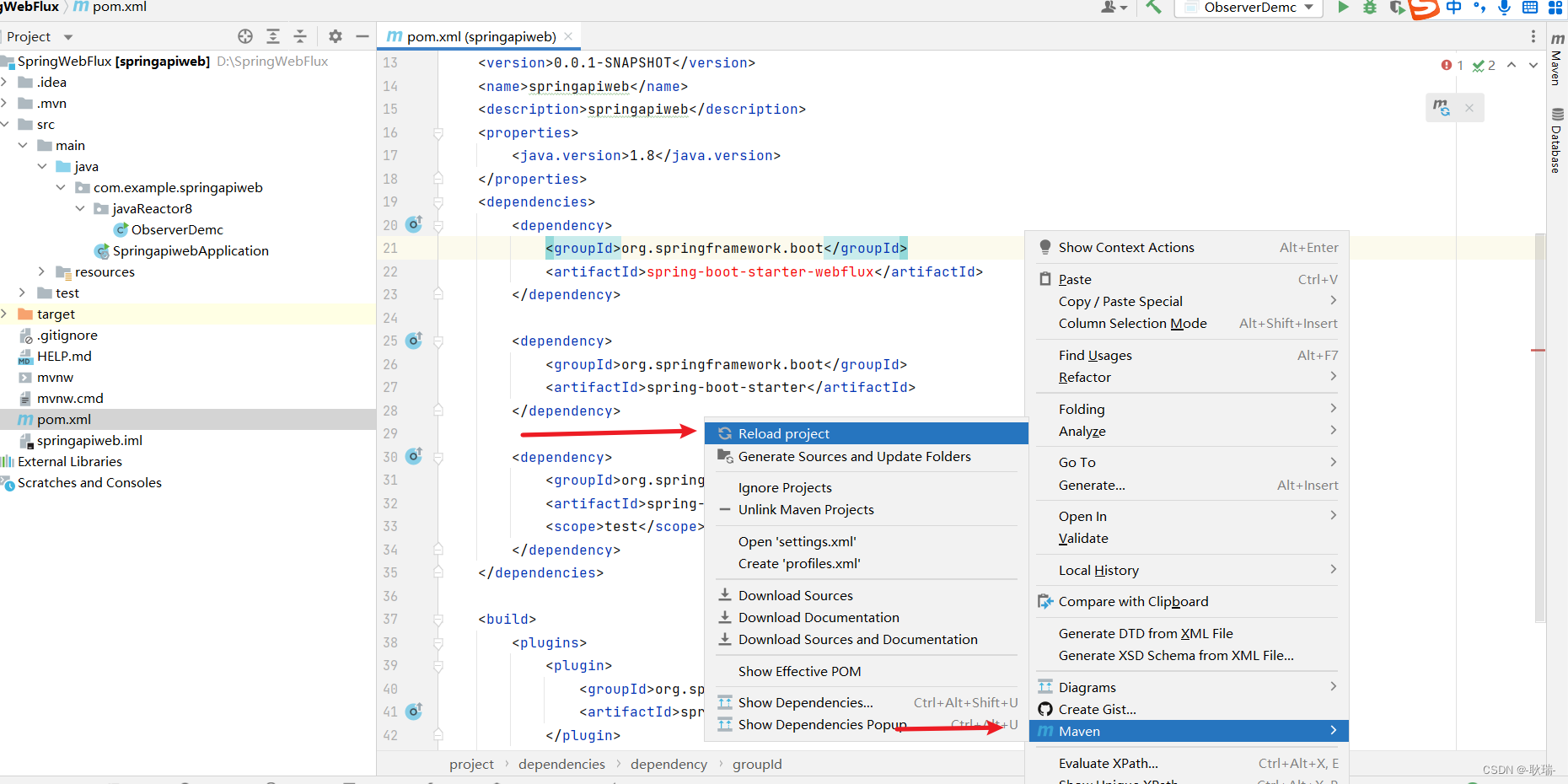Open Project panel settings gear
Screen dimensions: 1568x784
click(x=336, y=36)
